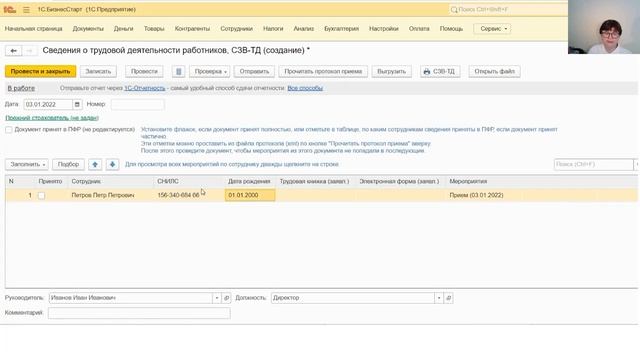Click the В работе status link
This screenshot has width=640, height=360.
point(21,88)
